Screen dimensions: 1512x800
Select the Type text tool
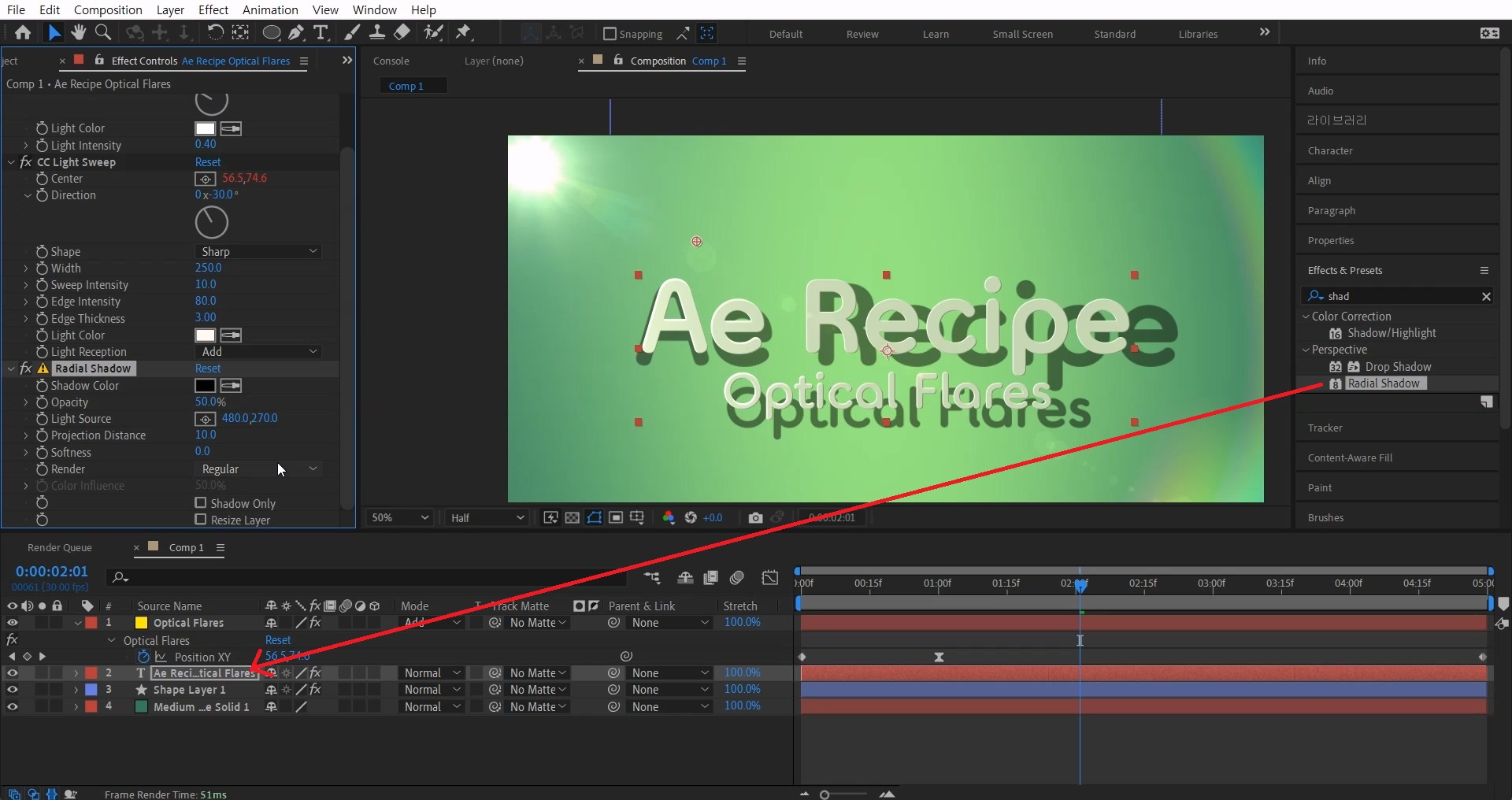tap(321, 32)
